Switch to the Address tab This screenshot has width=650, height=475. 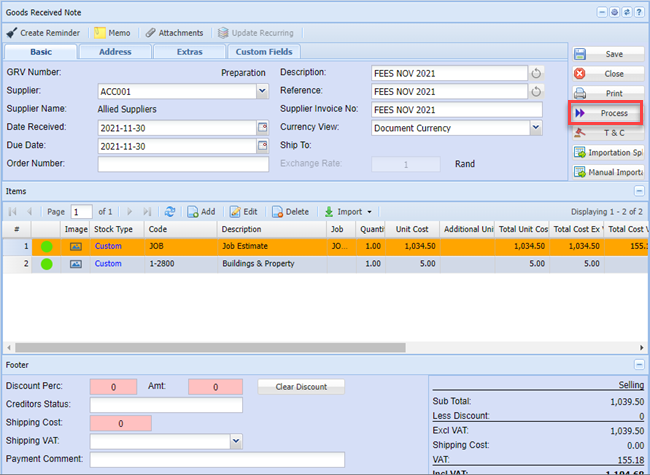(114, 52)
